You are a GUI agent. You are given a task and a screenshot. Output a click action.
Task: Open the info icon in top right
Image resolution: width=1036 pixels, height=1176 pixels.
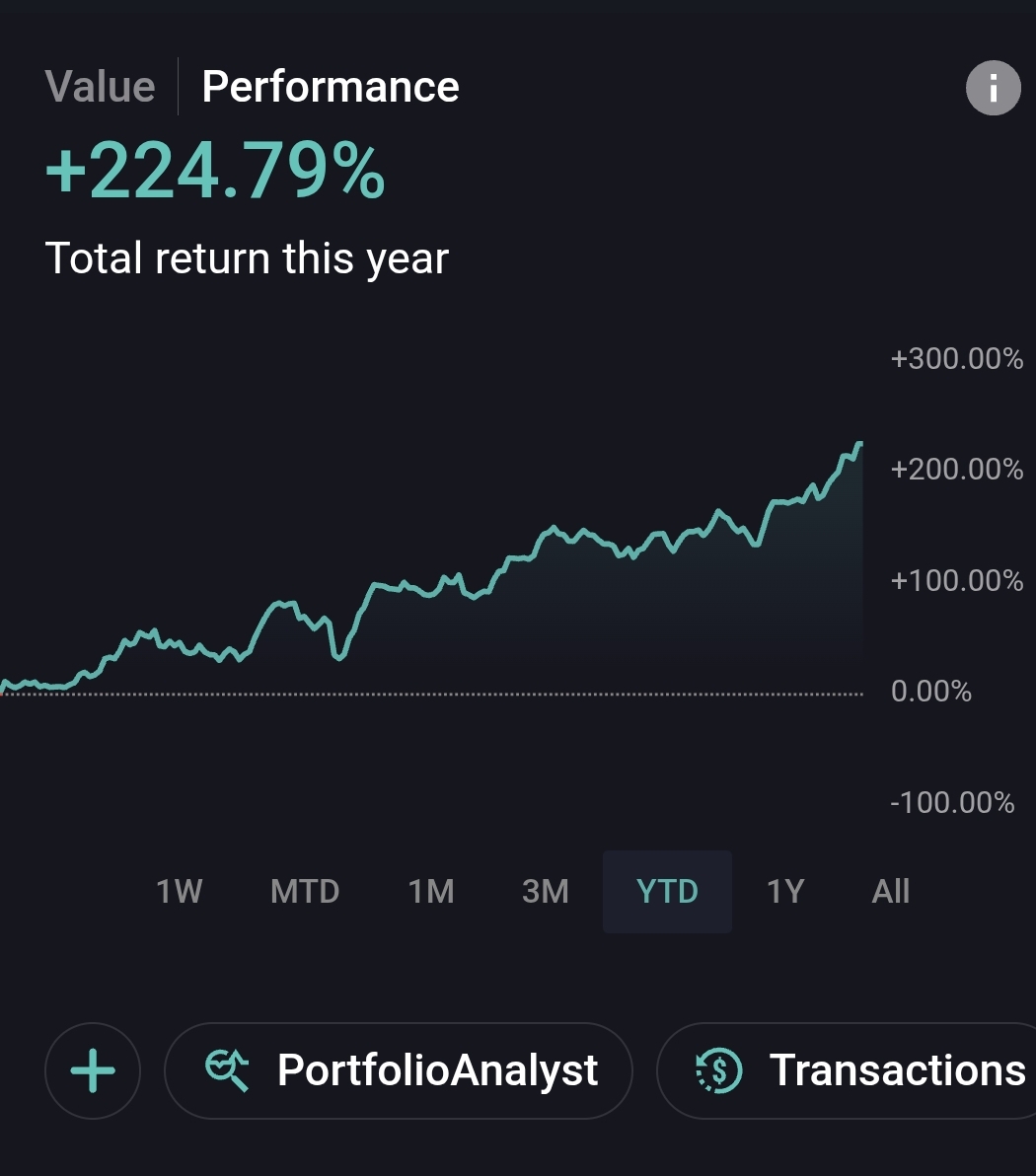[993, 88]
